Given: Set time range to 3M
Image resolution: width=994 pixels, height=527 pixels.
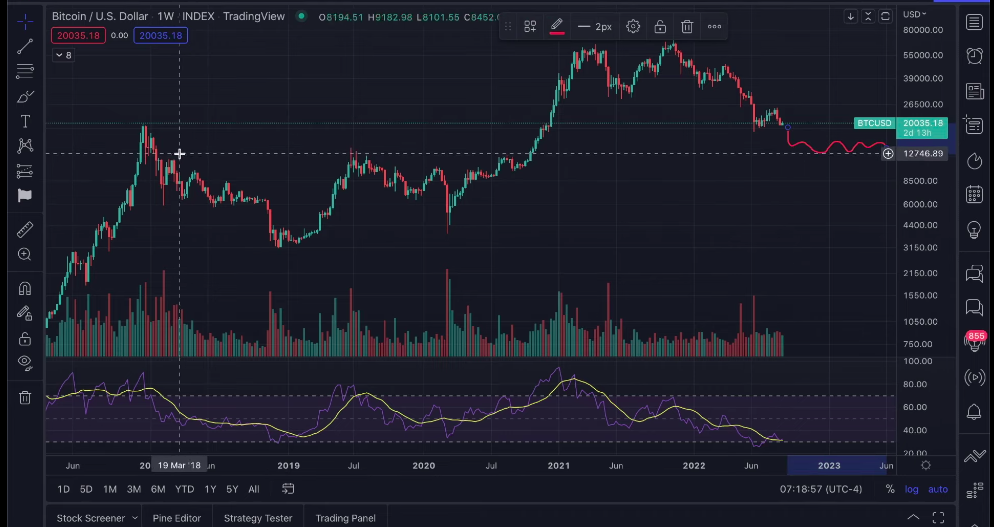Looking at the screenshot, I should (x=134, y=489).
